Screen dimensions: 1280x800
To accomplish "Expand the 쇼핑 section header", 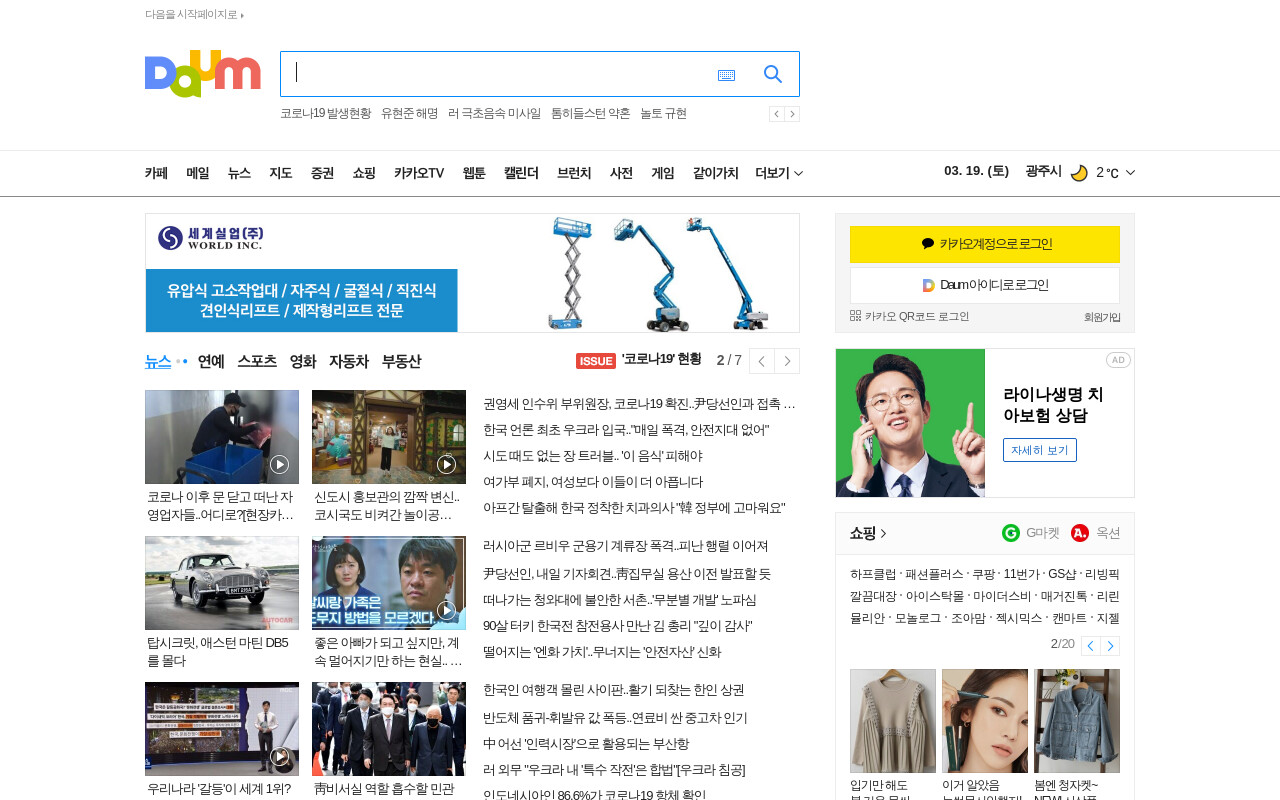I will click(868, 533).
